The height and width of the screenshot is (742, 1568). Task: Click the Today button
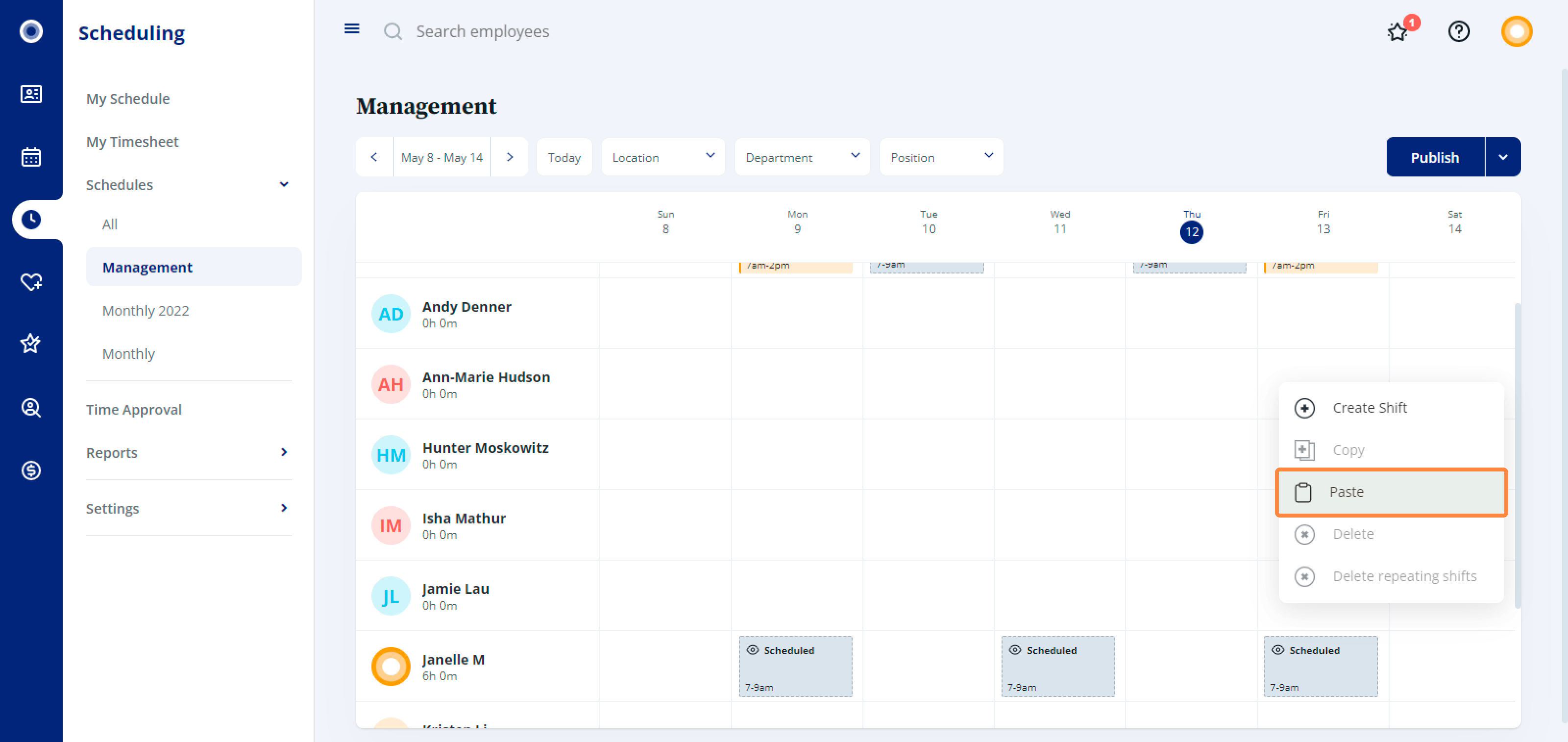click(x=563, y=157)
